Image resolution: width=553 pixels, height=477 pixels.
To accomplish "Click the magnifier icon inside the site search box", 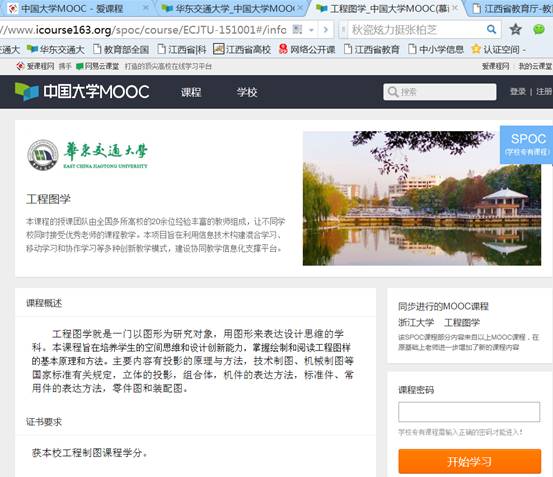I will 393,92.
